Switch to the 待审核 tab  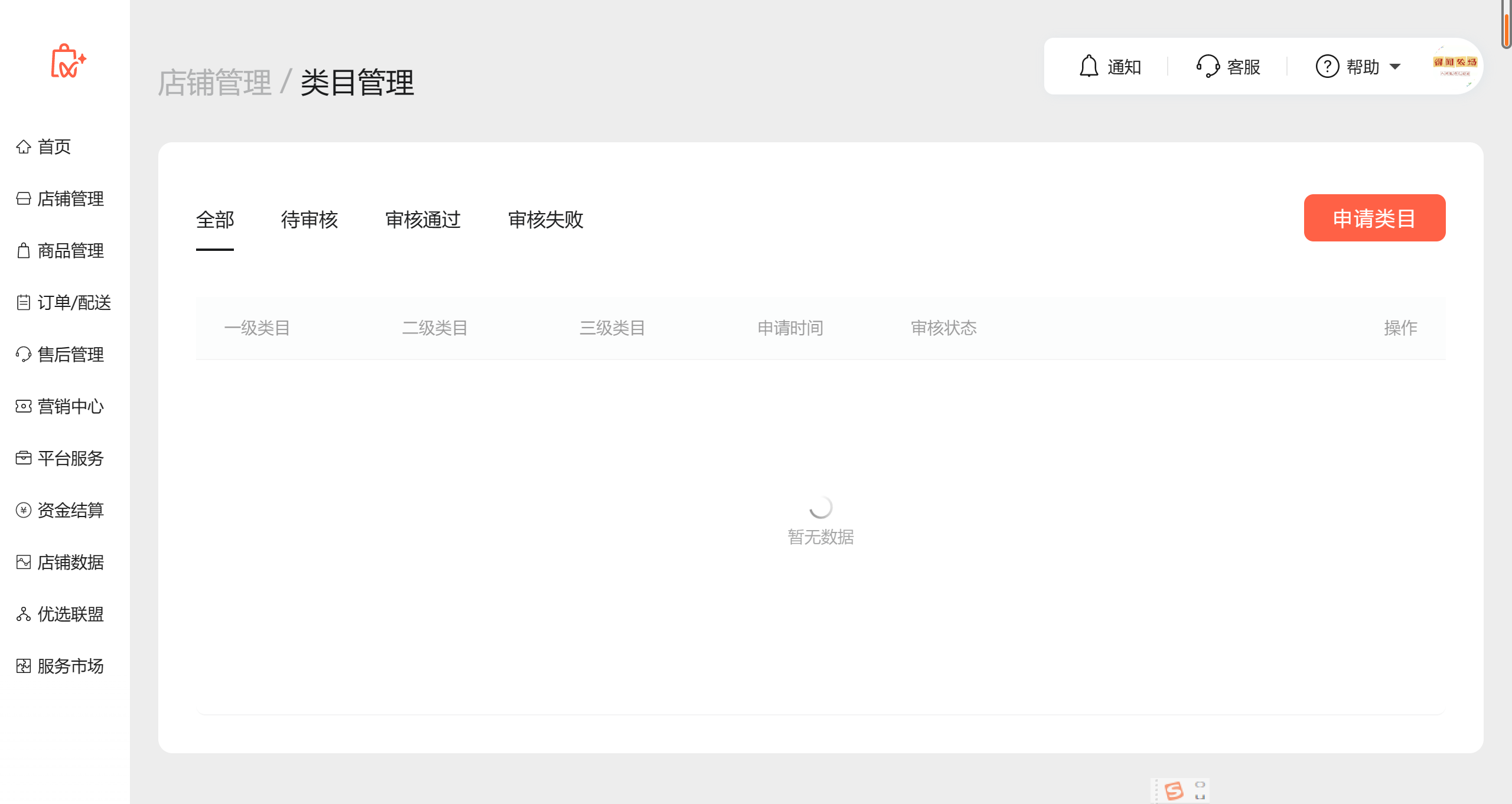(309, 220)
